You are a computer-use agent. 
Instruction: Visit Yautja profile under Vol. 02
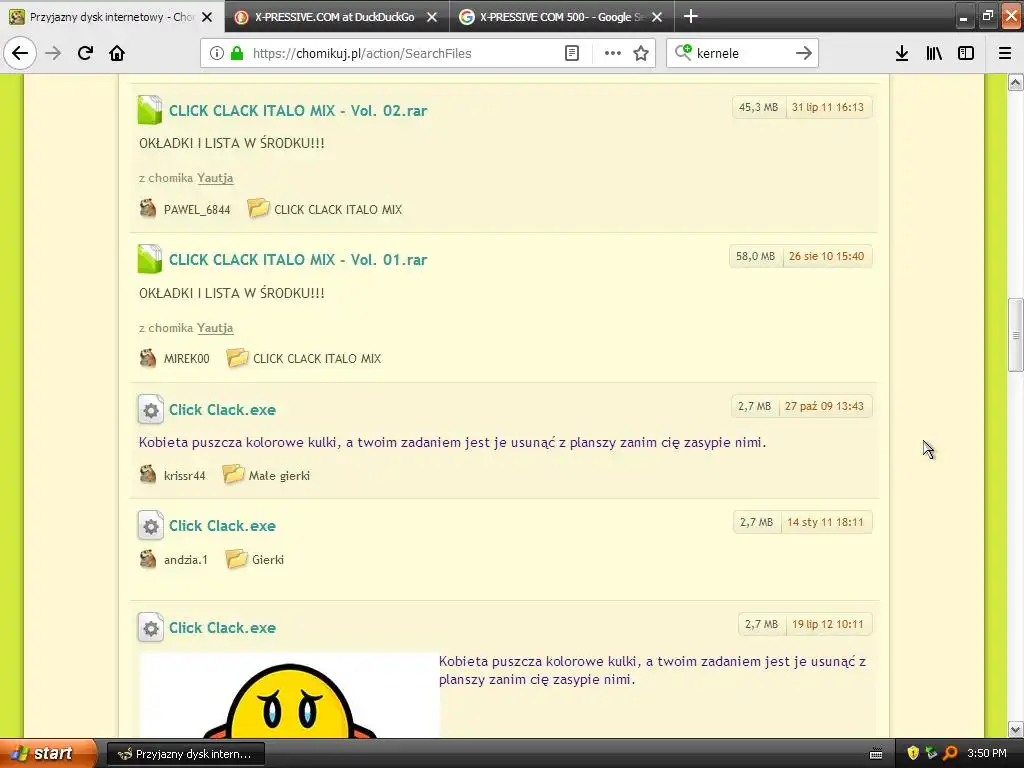tap(215, 178)
